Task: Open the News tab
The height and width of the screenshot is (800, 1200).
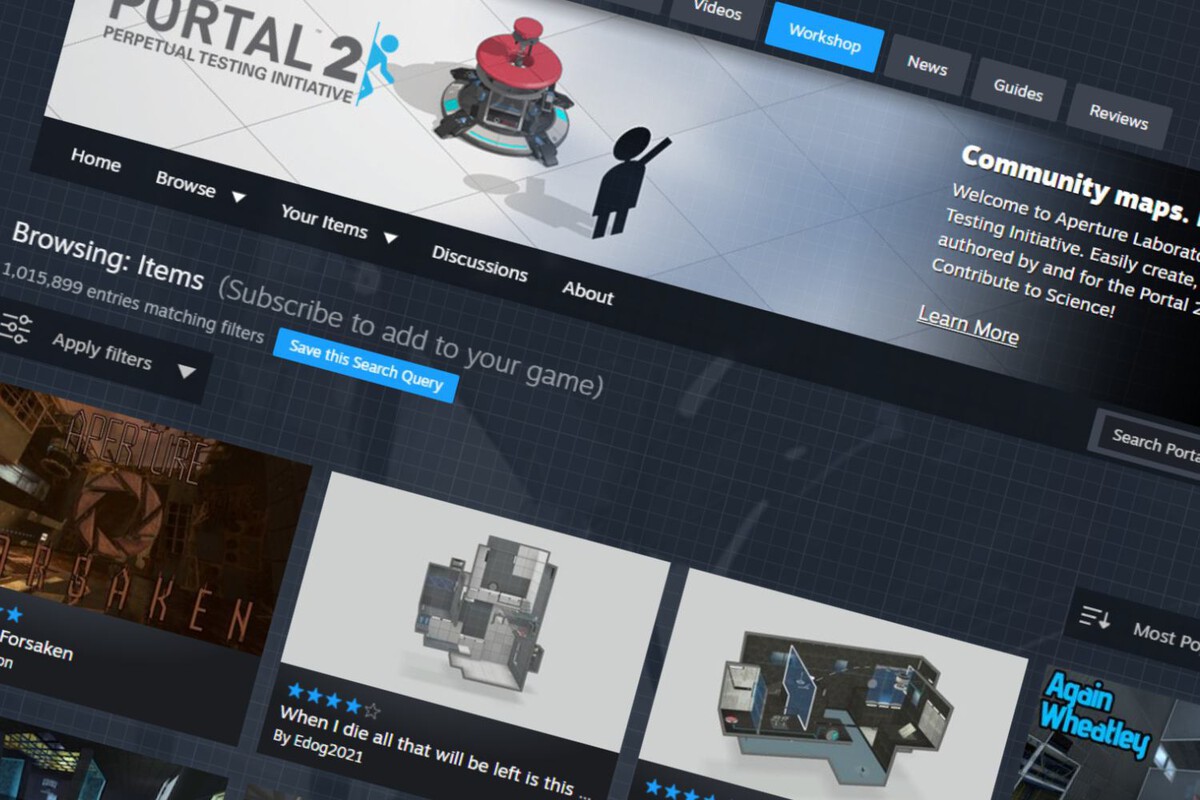Action: point(927,66)
